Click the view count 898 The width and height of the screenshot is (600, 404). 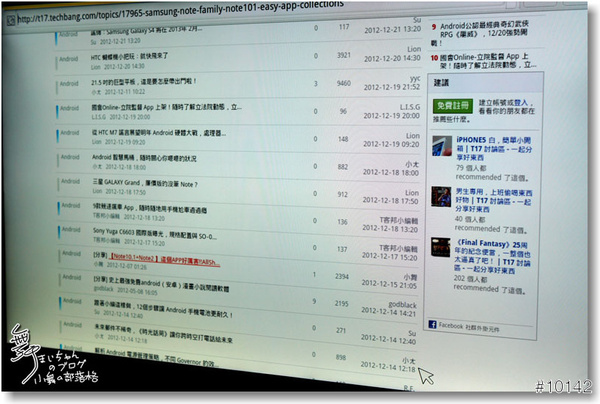[341, 357]
